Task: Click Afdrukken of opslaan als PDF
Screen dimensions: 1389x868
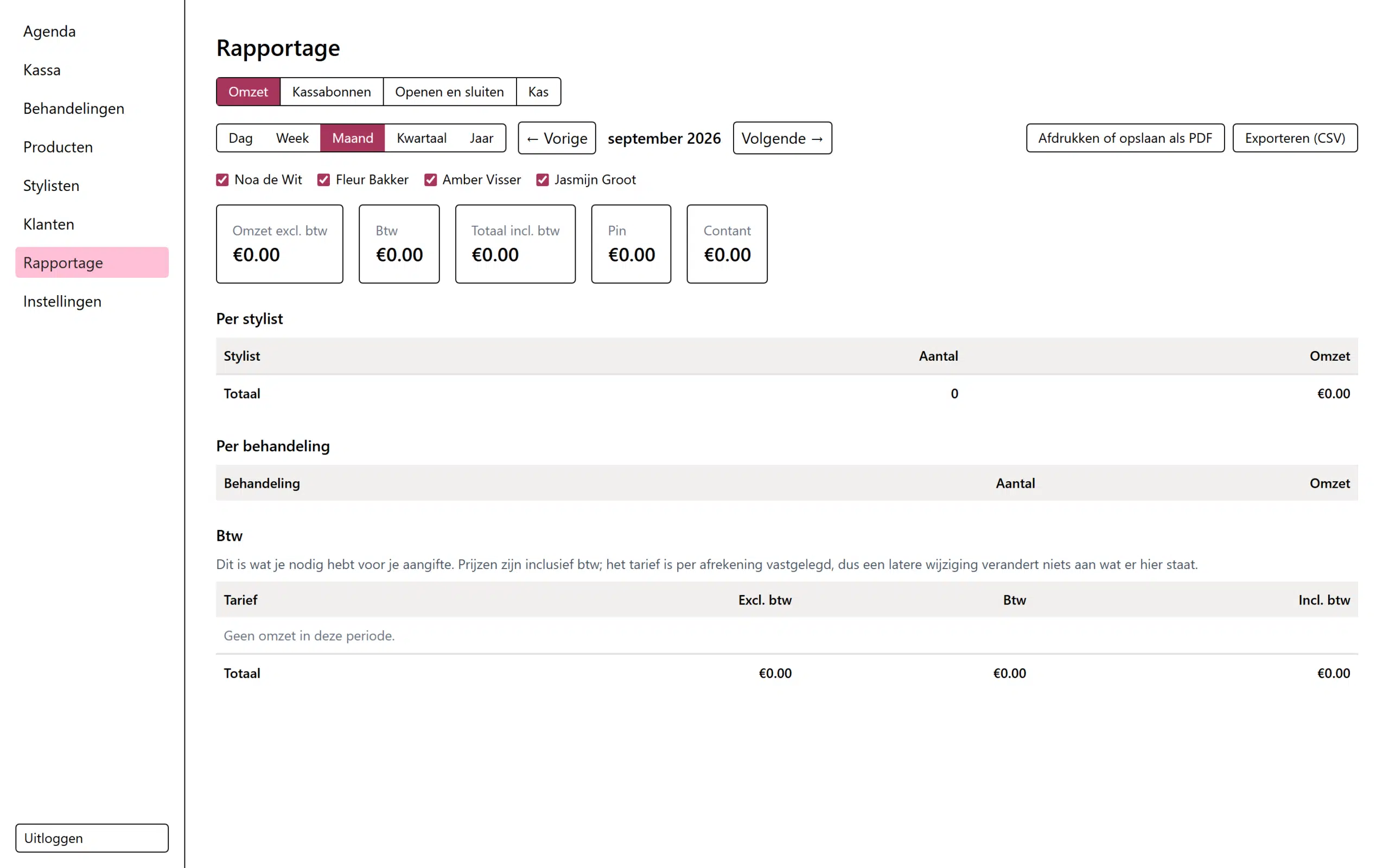Action: [x=1125, y=138]
